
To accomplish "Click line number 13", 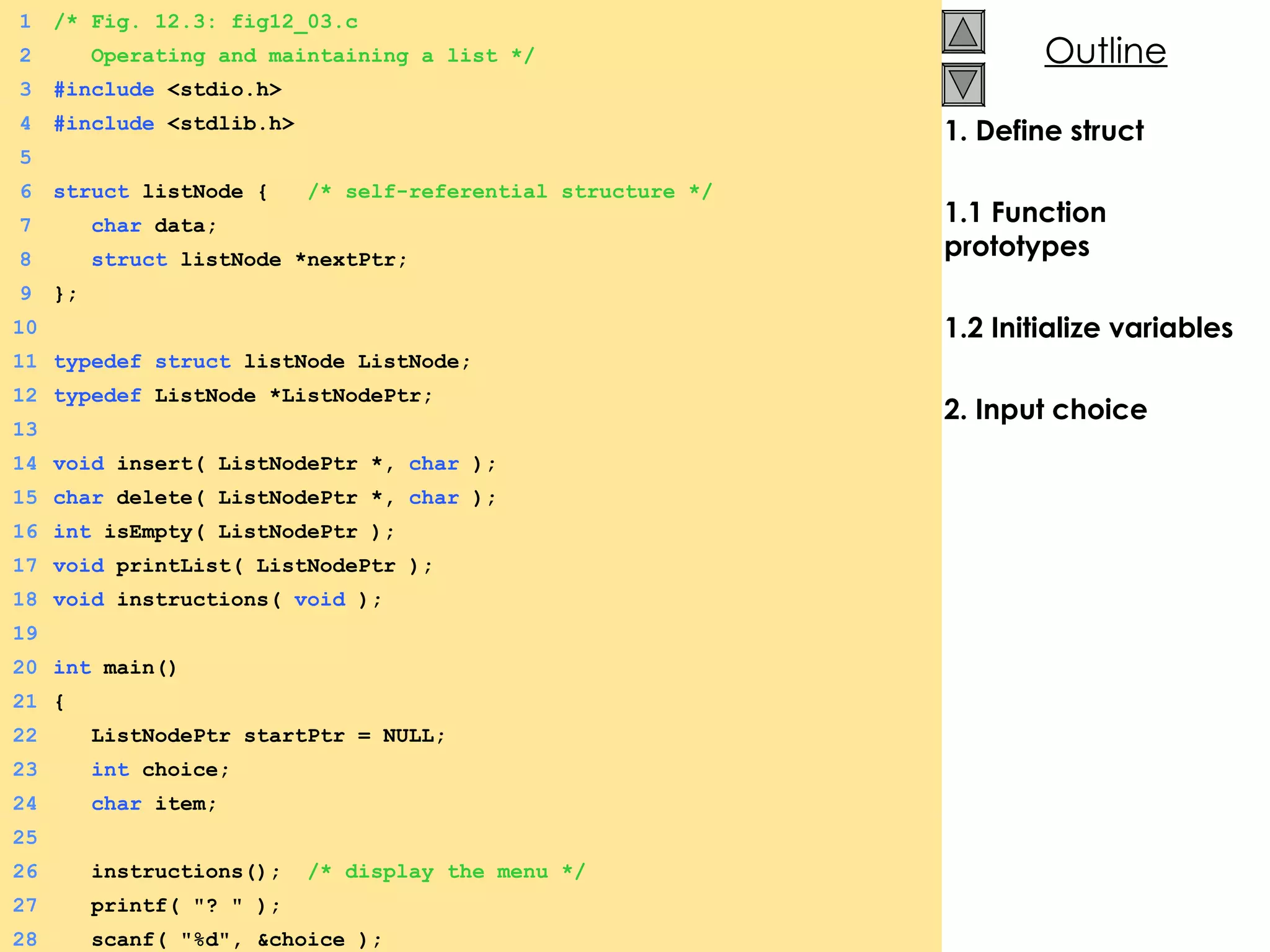I will click(25, 430).
